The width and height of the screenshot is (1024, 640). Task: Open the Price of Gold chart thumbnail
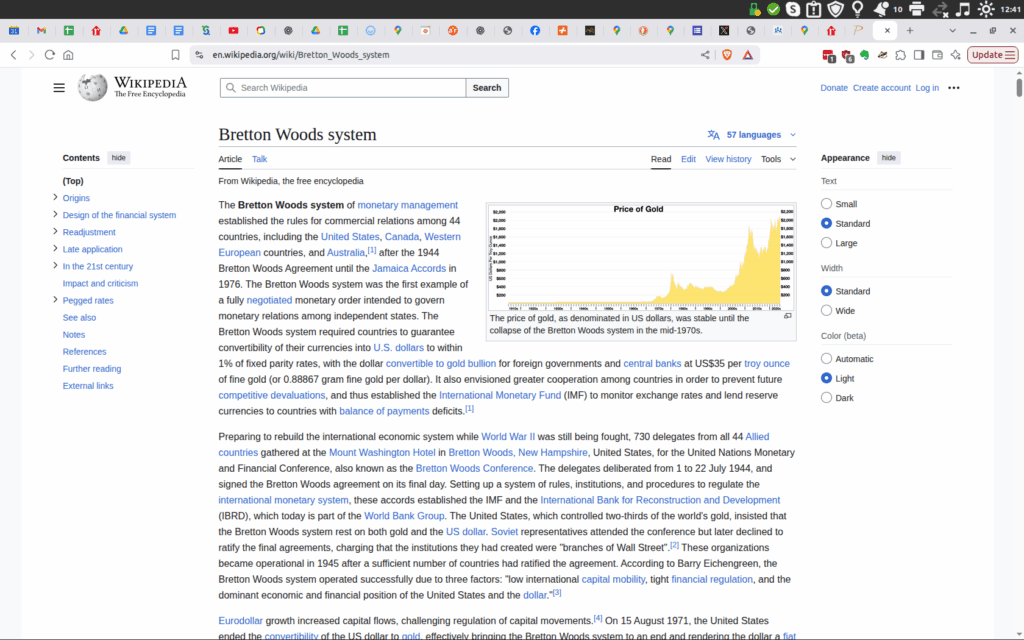[641, 257]
